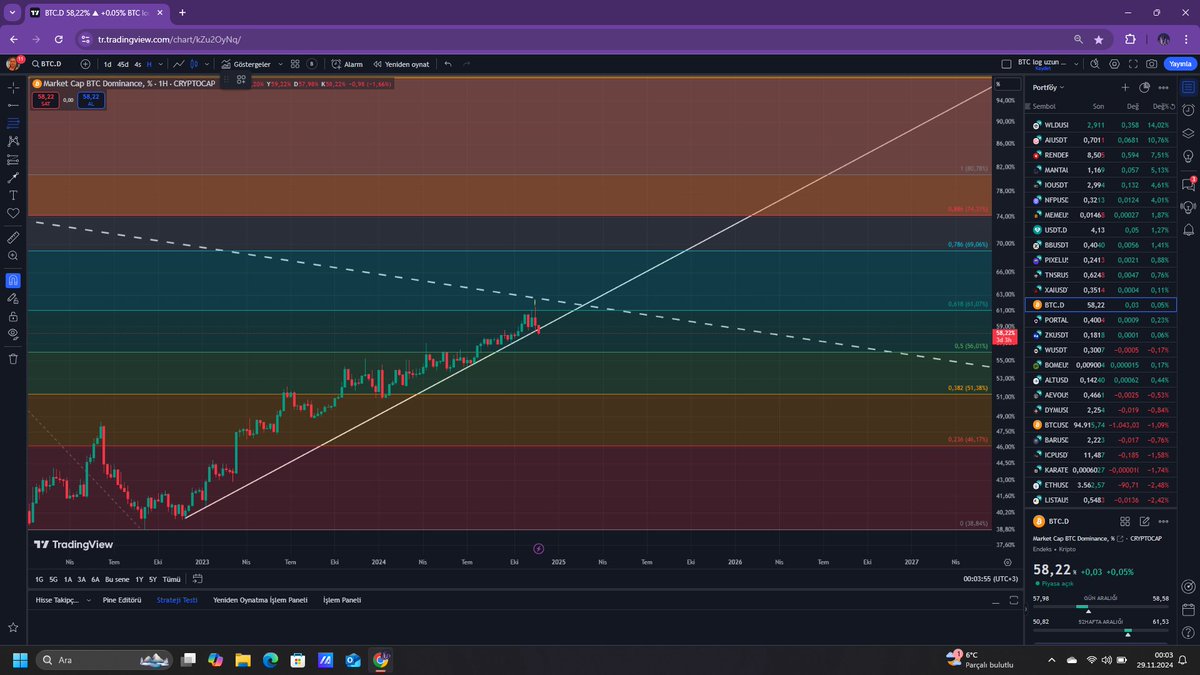The width and height of the screenshot is (1200, 675).
Task: Toggle the layout checkbox beside BTC log uzun
Action: click(1006, 64)
